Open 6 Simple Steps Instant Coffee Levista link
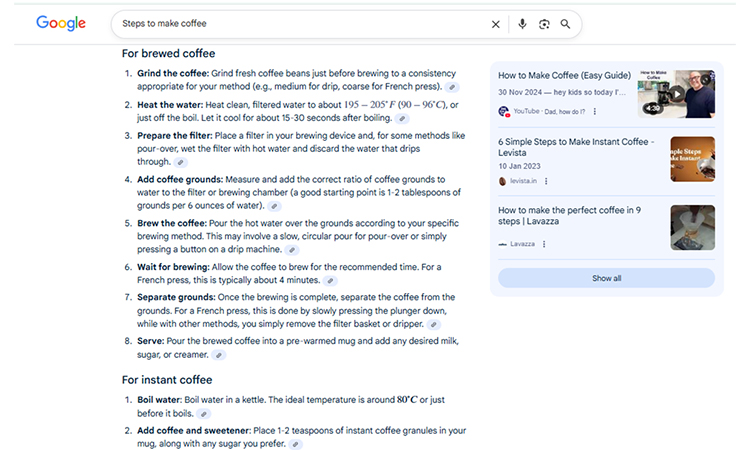 pyautogui.click(x=576, y=147)
